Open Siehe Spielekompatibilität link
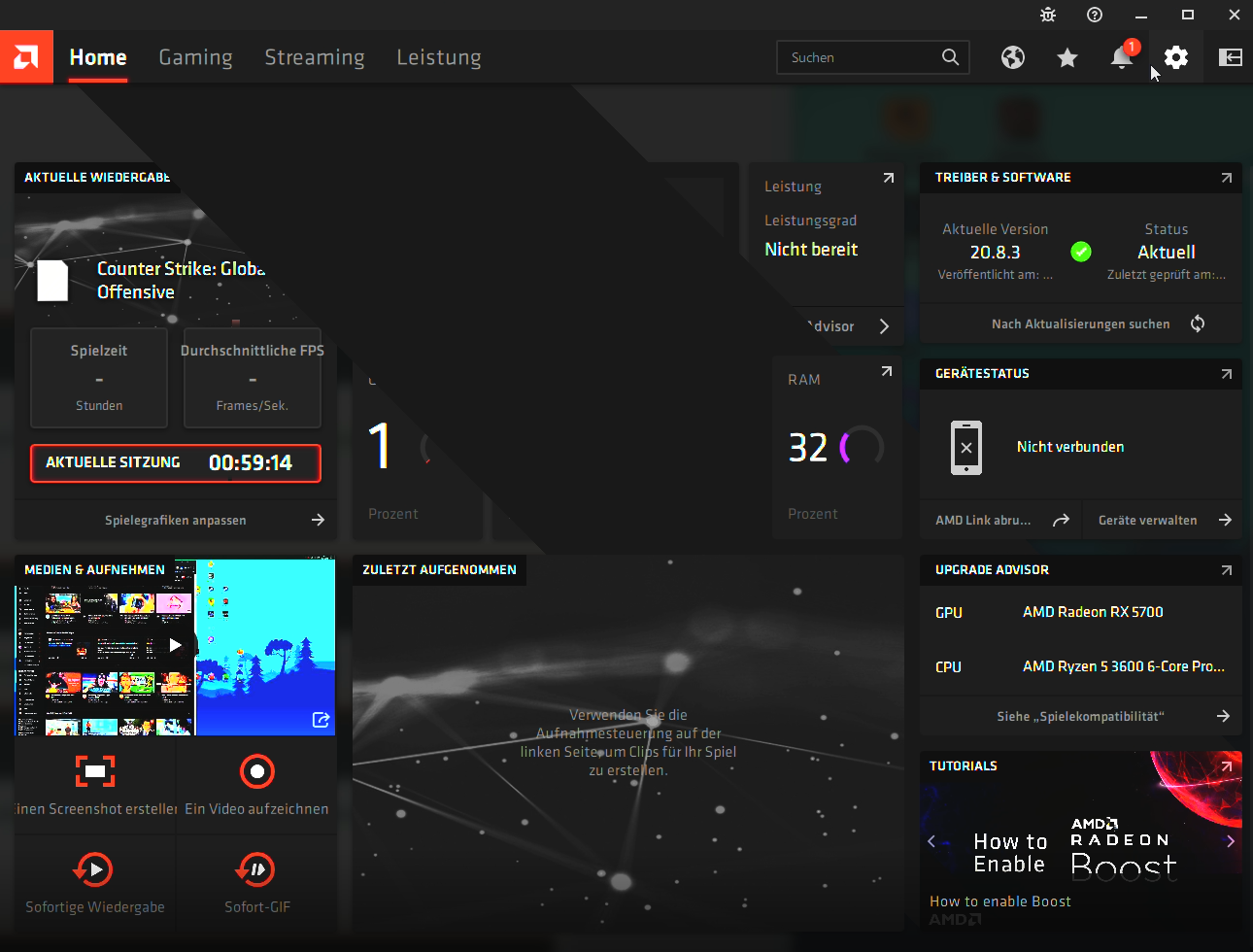This screenshot has height=952, width=1253. (1081, 716)
